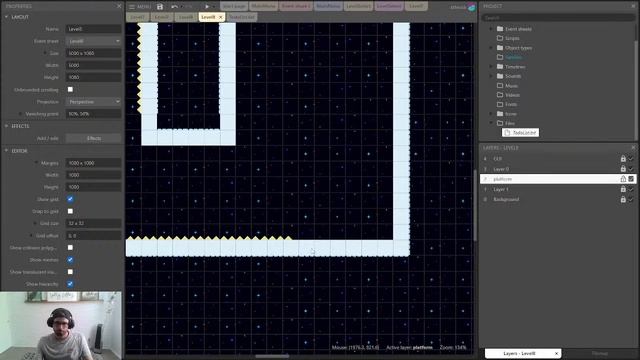Toggle visibility of GUI layer
This screenshot has width=640, height=360.
point(631,159)
